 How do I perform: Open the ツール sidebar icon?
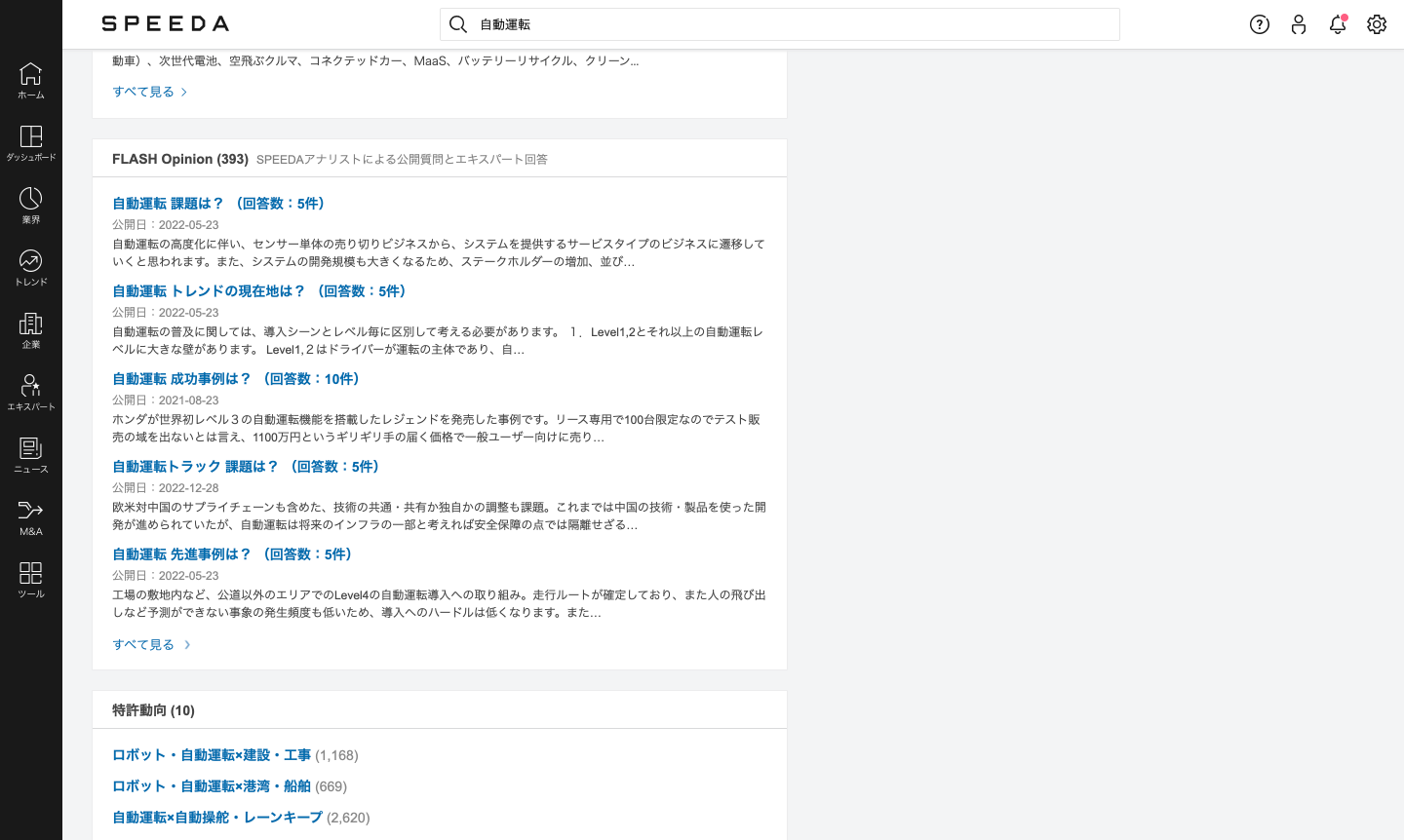[30, 576]
